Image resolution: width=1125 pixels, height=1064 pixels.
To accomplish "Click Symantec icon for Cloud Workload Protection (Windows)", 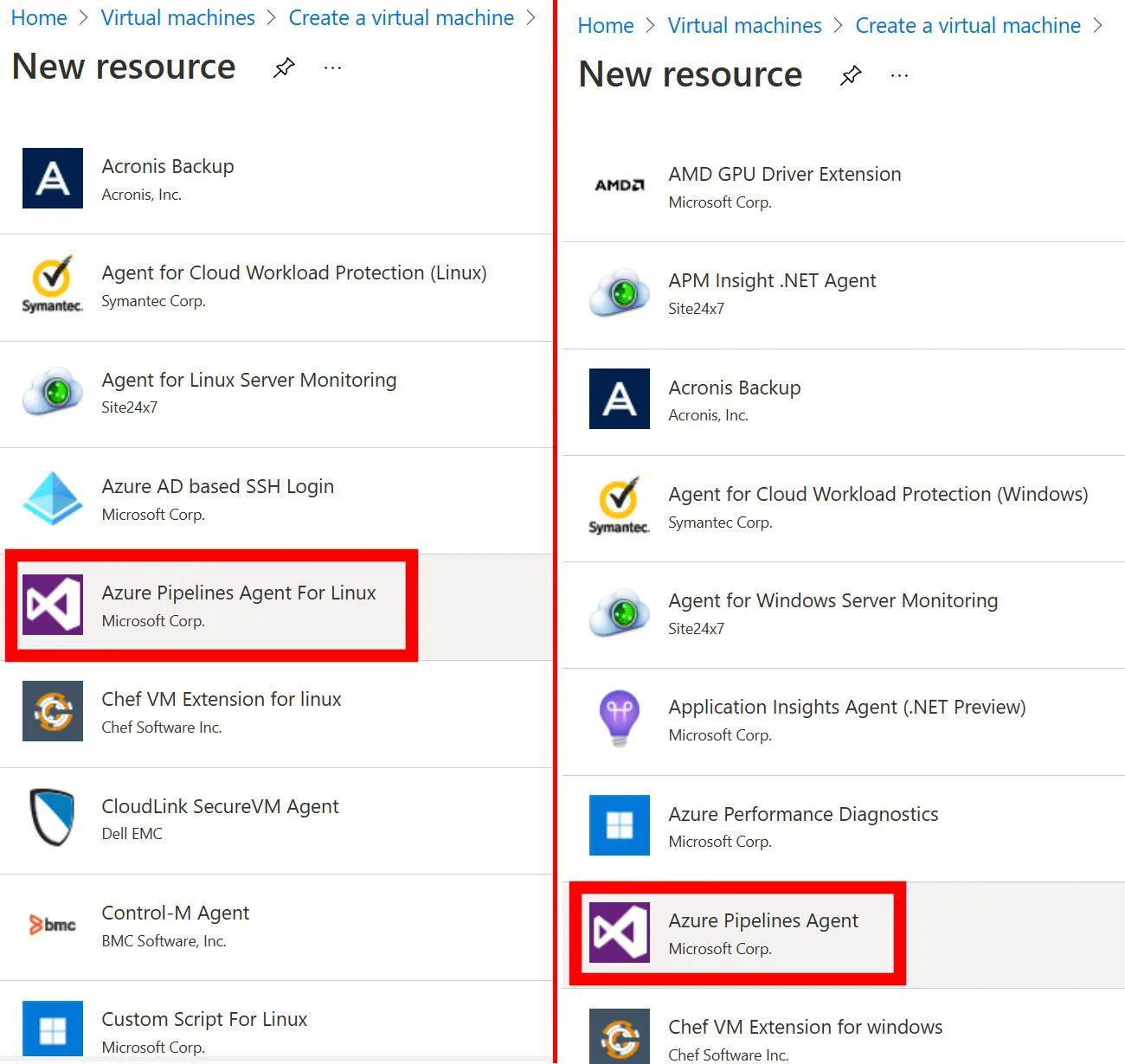I will (620, 506).
